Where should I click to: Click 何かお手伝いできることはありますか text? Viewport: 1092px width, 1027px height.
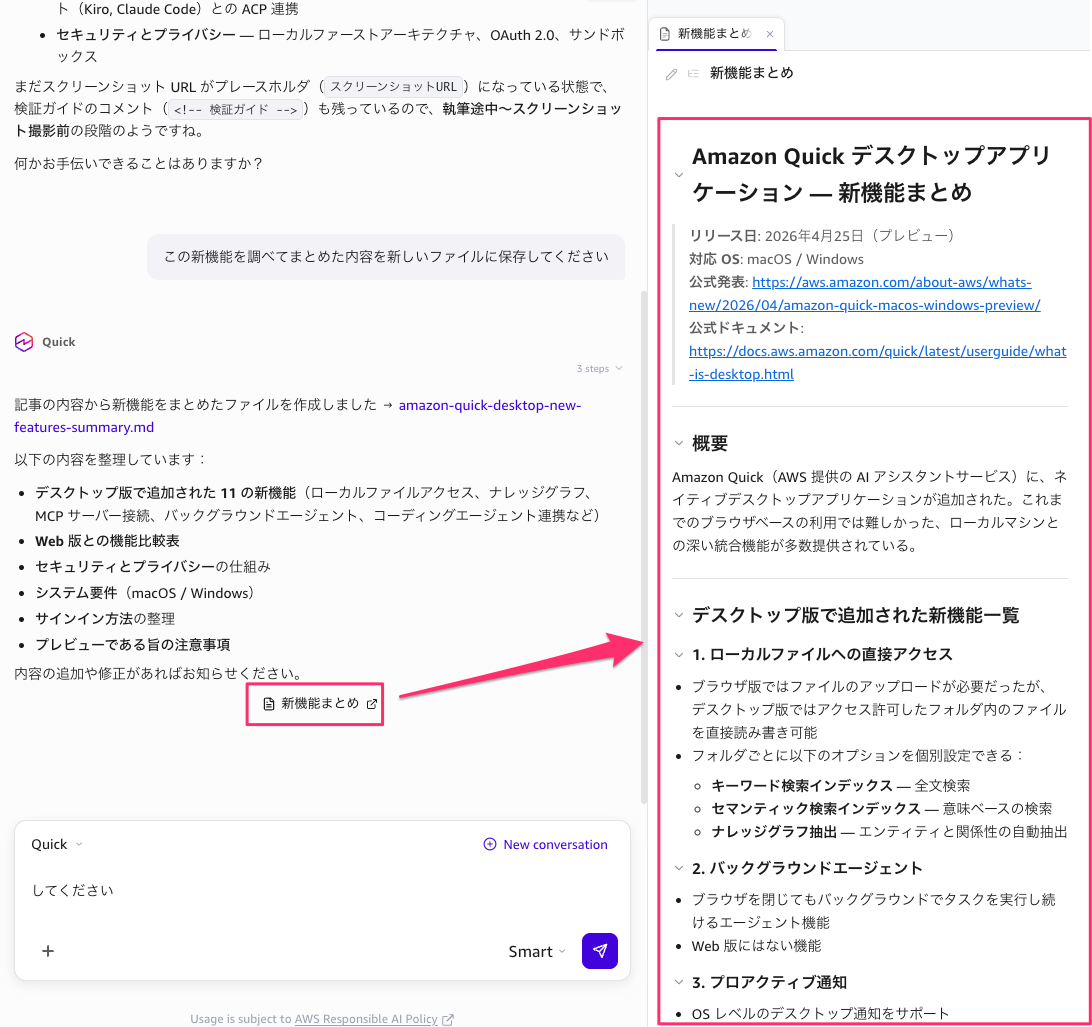(139, 164)
